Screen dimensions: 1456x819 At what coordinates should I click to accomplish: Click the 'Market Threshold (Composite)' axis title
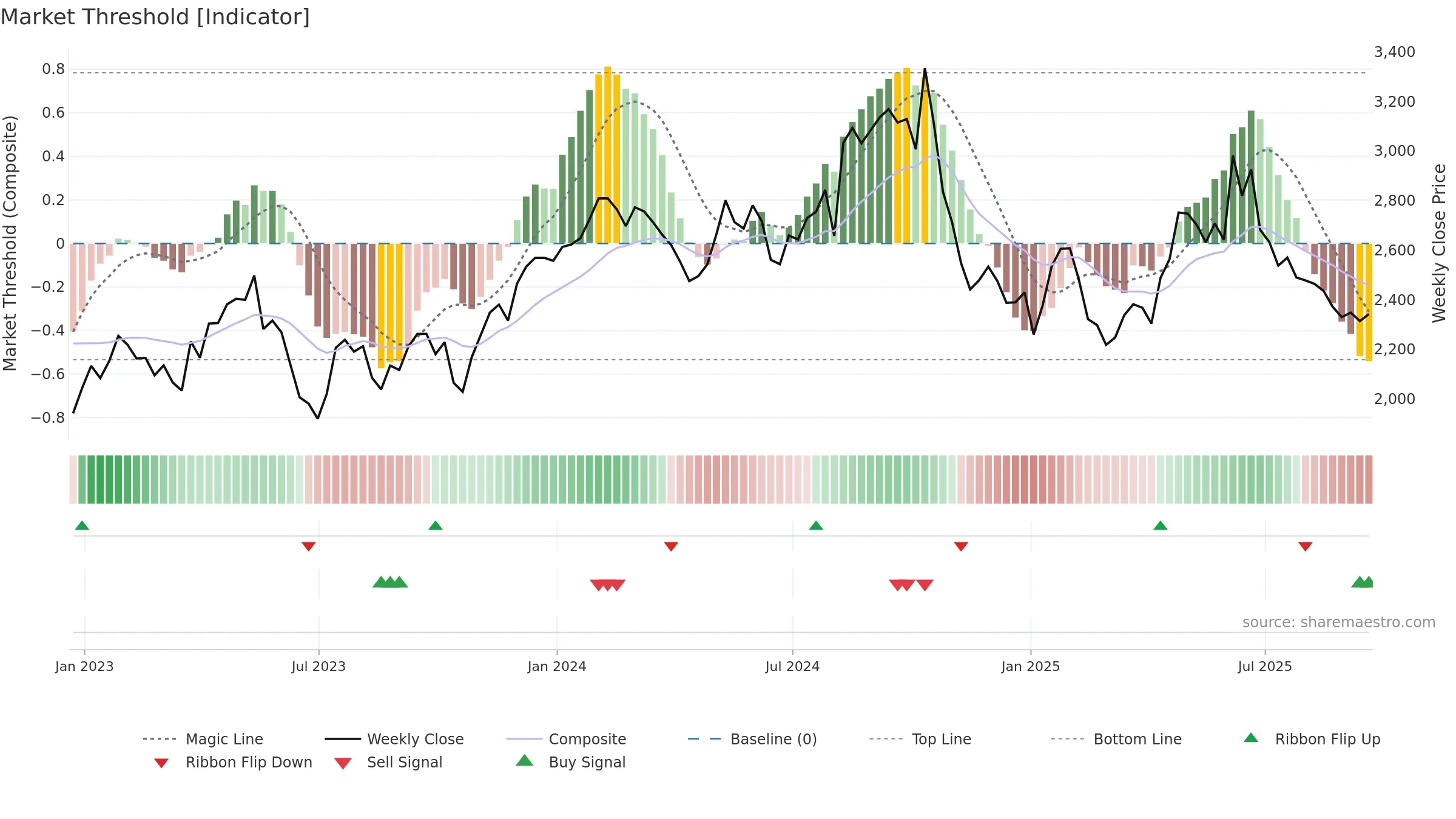pos(10,243)
